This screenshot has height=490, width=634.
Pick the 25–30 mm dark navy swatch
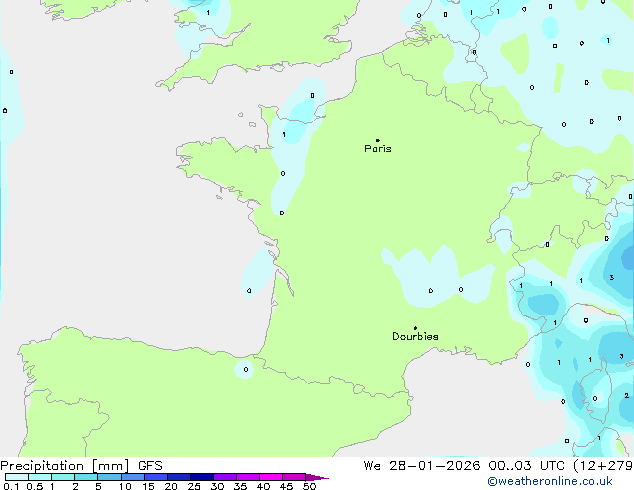coord(202,477)
